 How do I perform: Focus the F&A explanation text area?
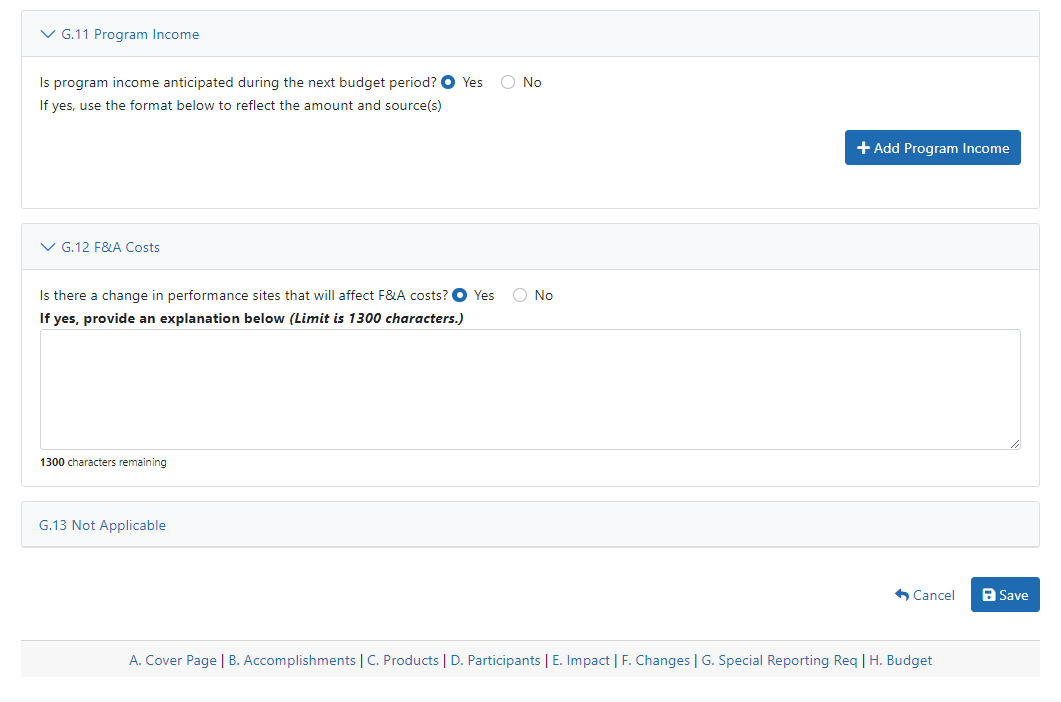[x=530, y=389]
